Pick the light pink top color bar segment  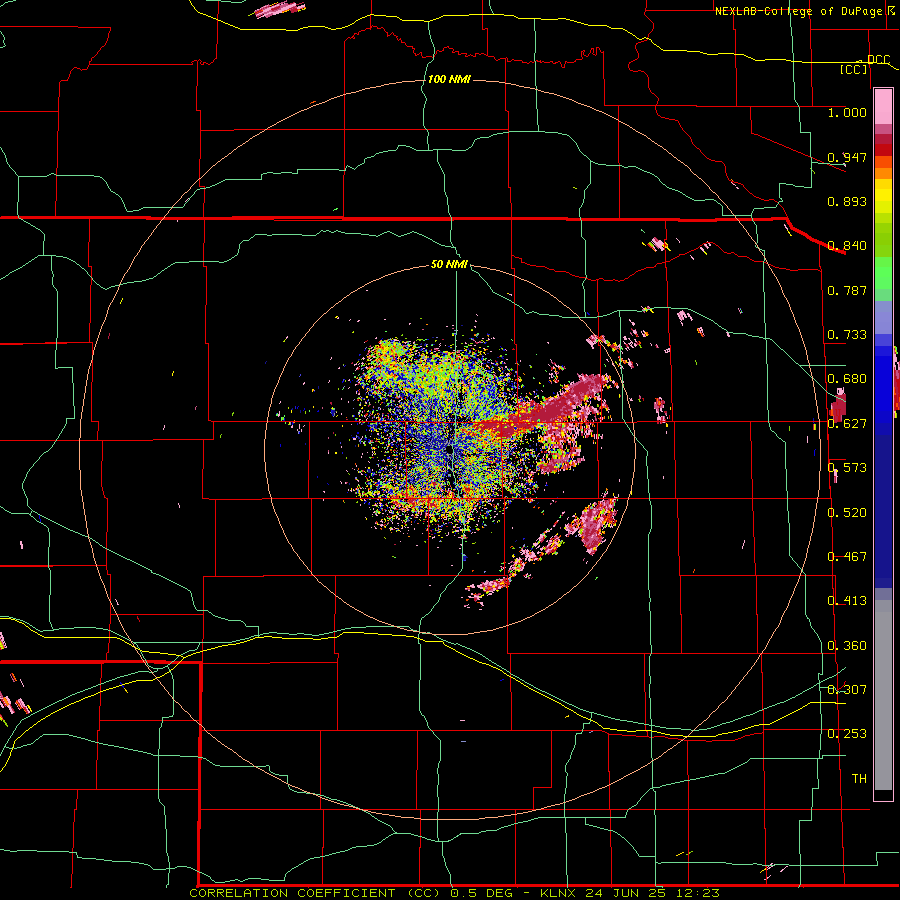click(x=883, y=106)
